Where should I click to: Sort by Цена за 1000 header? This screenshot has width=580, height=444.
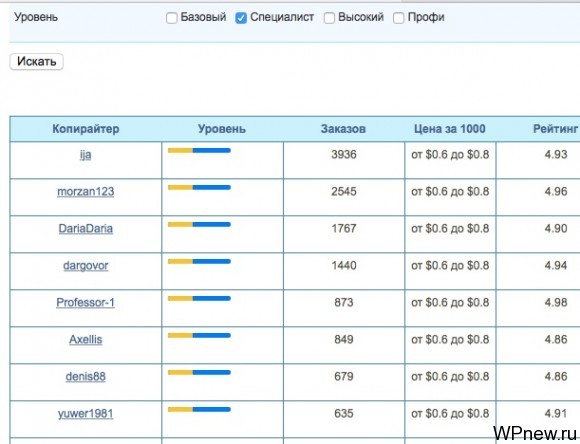click(449, 129)
